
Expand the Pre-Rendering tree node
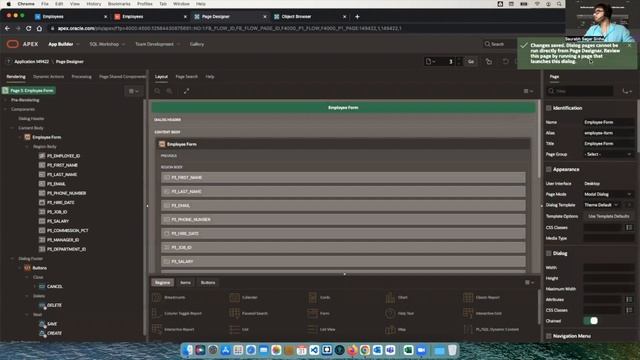coord(6,100)
